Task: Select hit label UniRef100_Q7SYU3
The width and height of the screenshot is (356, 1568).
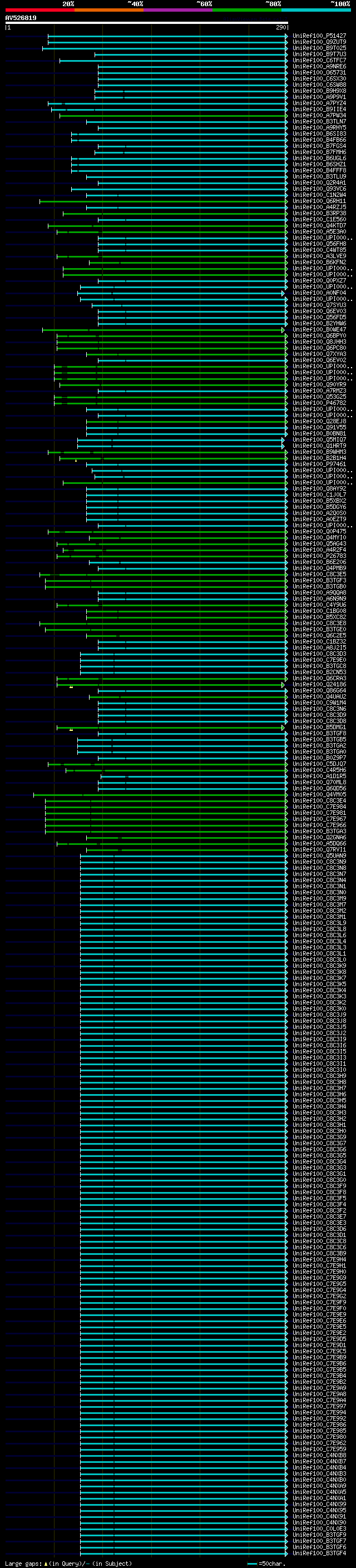Action: point(319,305)
